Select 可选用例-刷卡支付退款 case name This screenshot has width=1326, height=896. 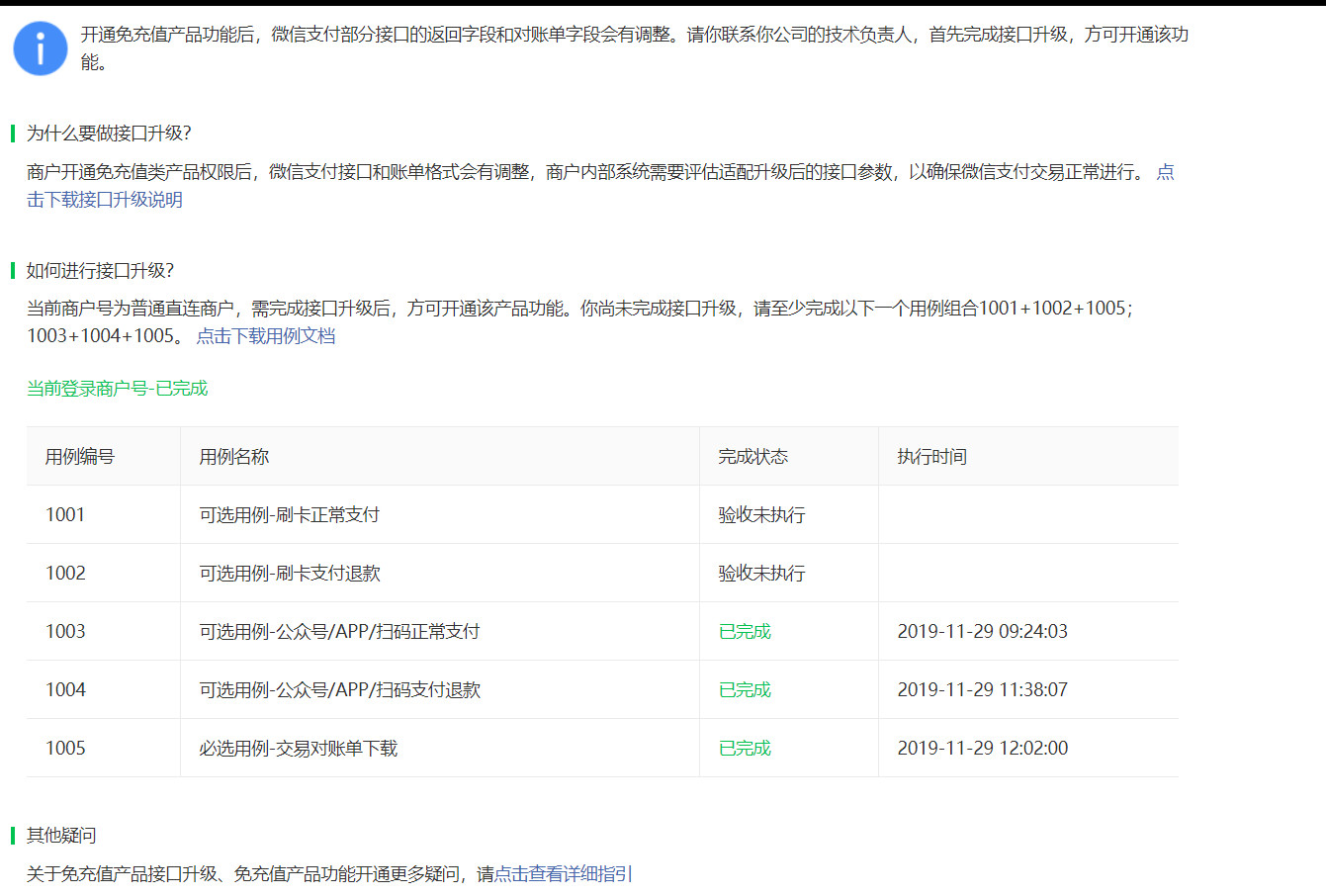pyautogui.click(x=290, y=574)
